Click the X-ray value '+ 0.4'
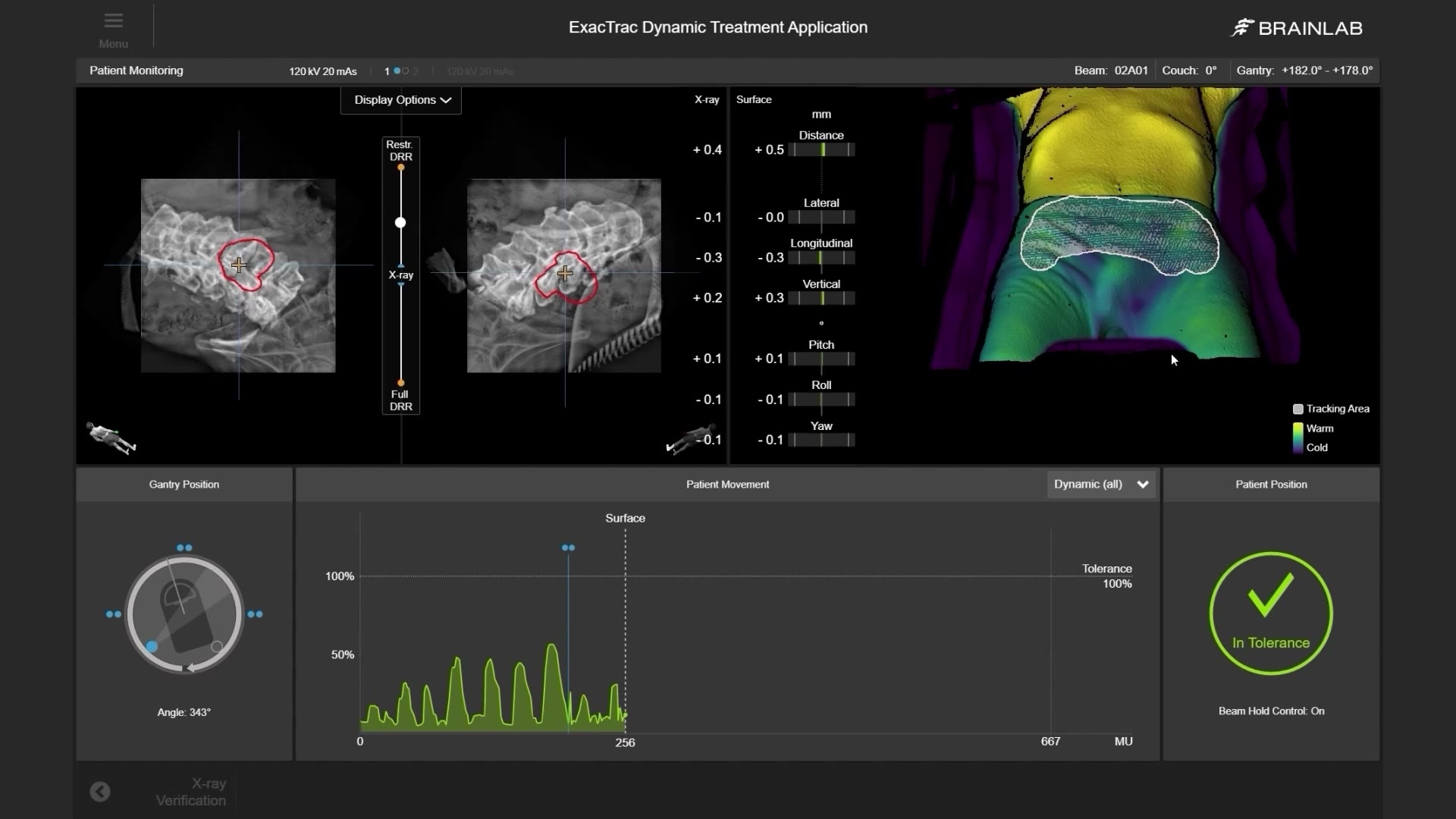Screen dimensions: 1456x819 (x=707, y=149)
